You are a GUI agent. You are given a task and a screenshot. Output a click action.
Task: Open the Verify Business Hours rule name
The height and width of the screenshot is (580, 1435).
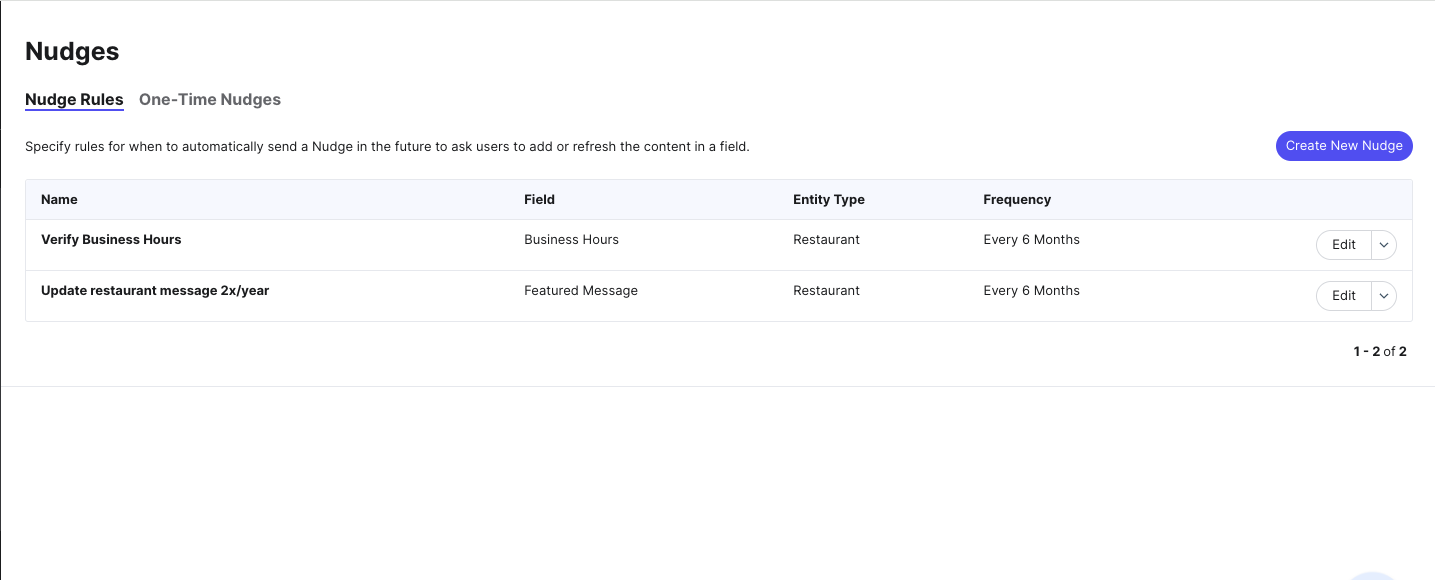[x=111, y=240]
